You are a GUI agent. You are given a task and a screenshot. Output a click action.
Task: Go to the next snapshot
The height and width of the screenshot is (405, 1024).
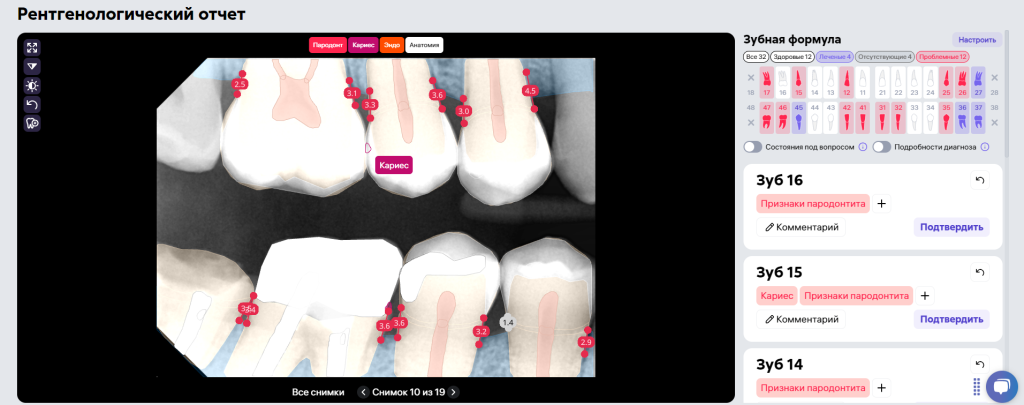click(453, 392)
